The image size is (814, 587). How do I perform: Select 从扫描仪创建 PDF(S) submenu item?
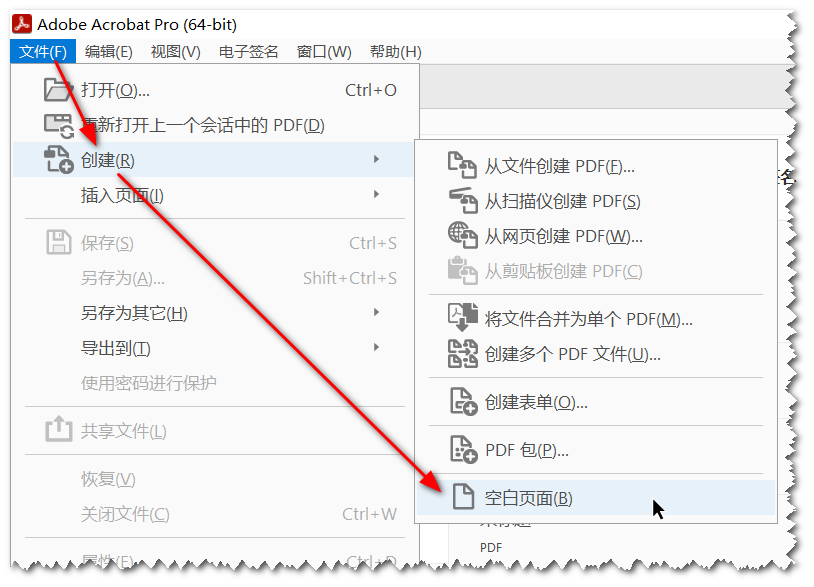596,201
